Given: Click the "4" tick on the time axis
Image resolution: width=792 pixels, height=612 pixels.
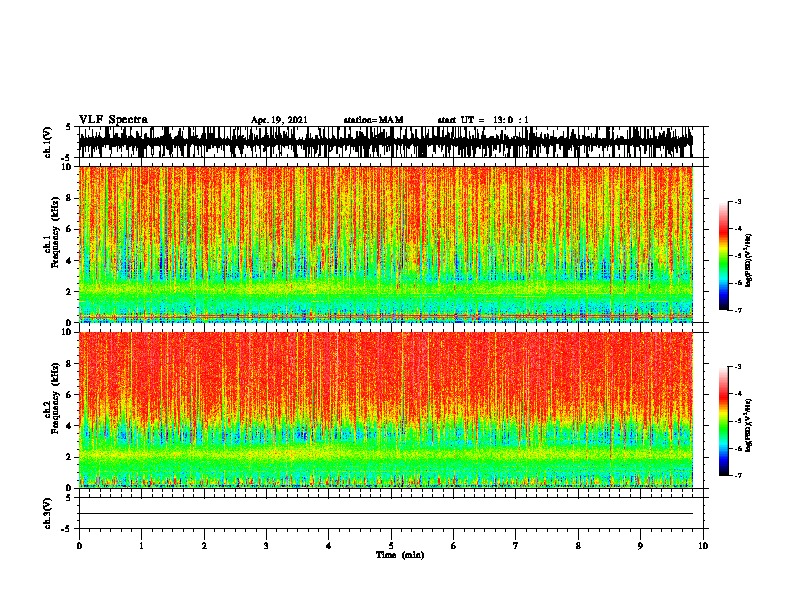Looking at the screenshot, I should coord(329,546).
